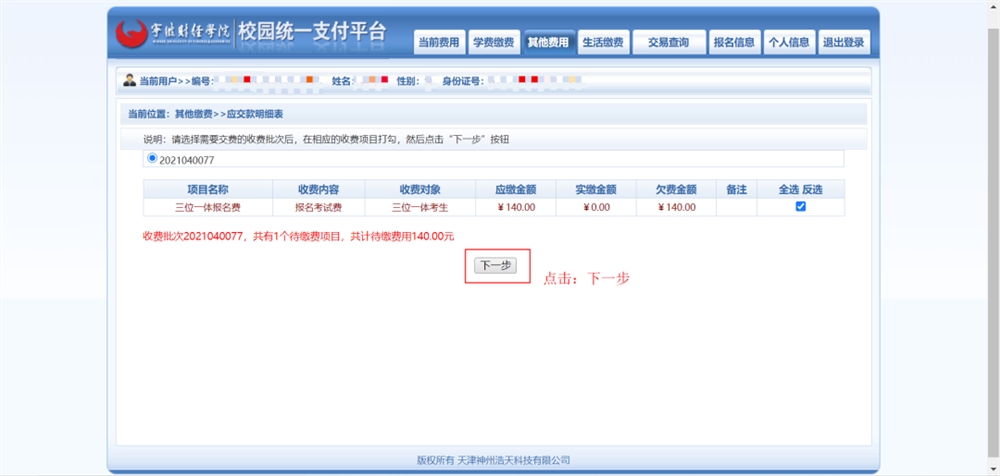Click the 说明 instruction line
Viewport: 1000px width, 476px height.
[326, 140]
